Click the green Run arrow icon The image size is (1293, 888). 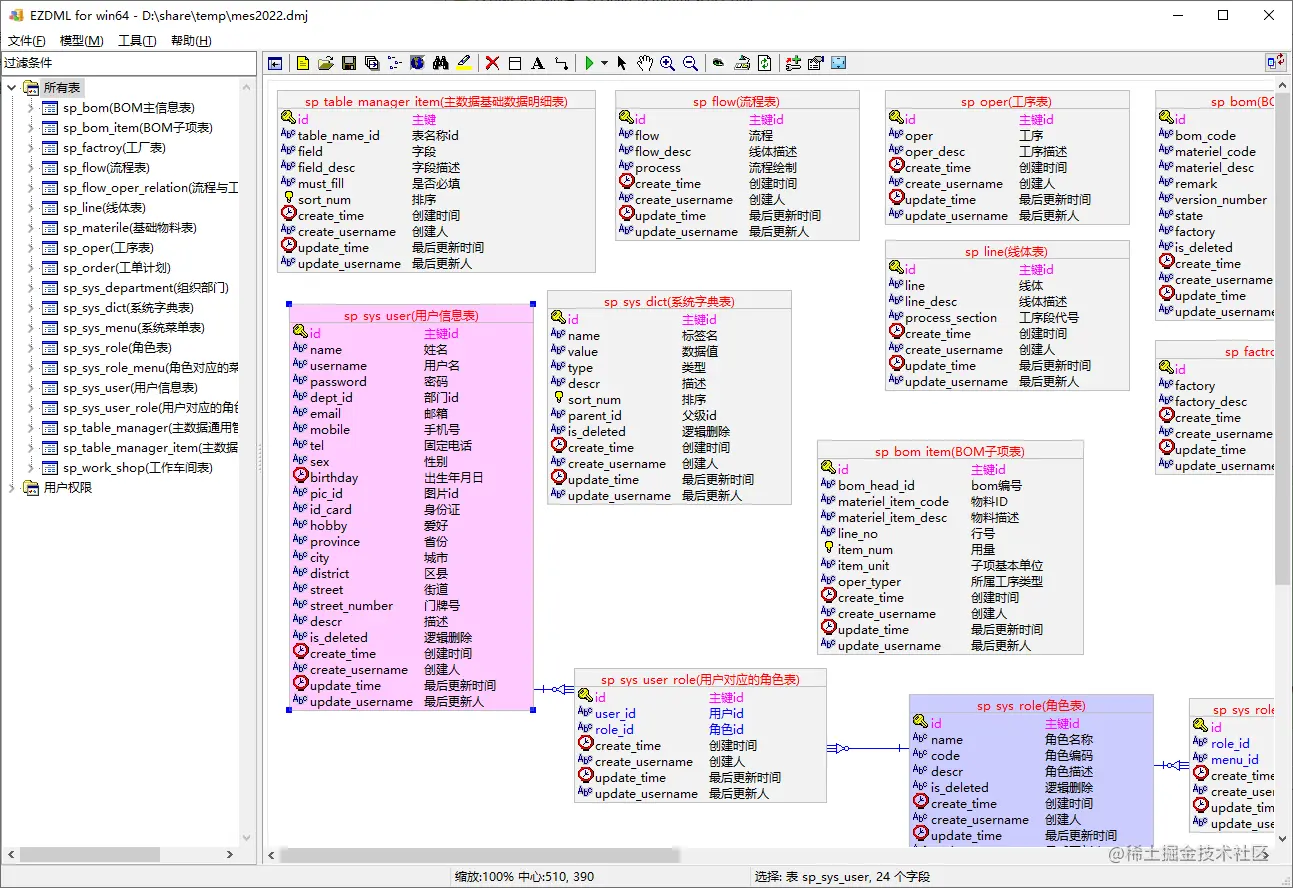590,63
